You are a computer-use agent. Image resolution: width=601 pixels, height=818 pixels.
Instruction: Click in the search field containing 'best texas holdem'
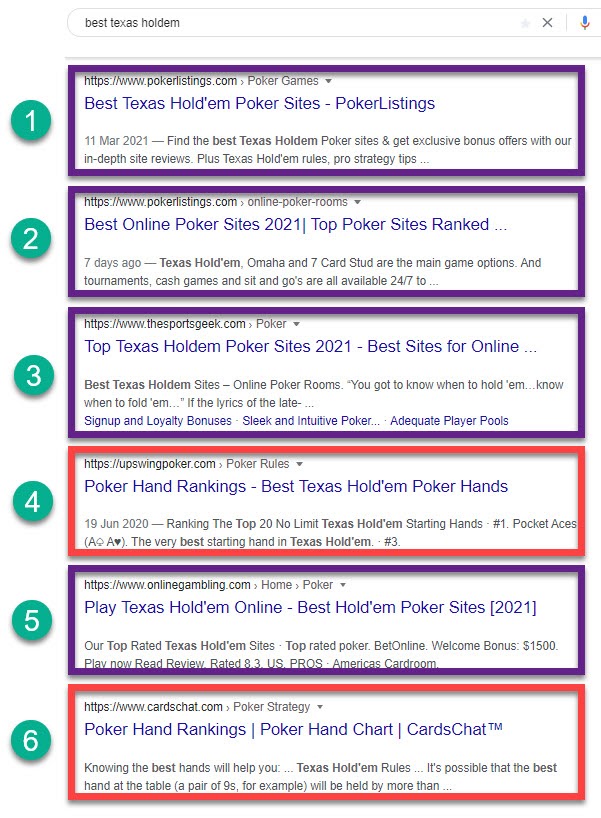[x=290, y=23]
